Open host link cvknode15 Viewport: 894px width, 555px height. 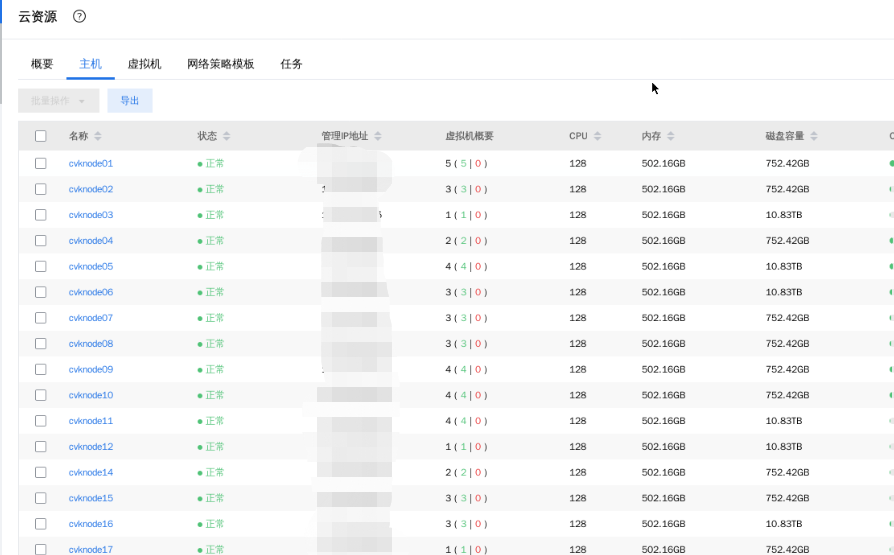91,498
